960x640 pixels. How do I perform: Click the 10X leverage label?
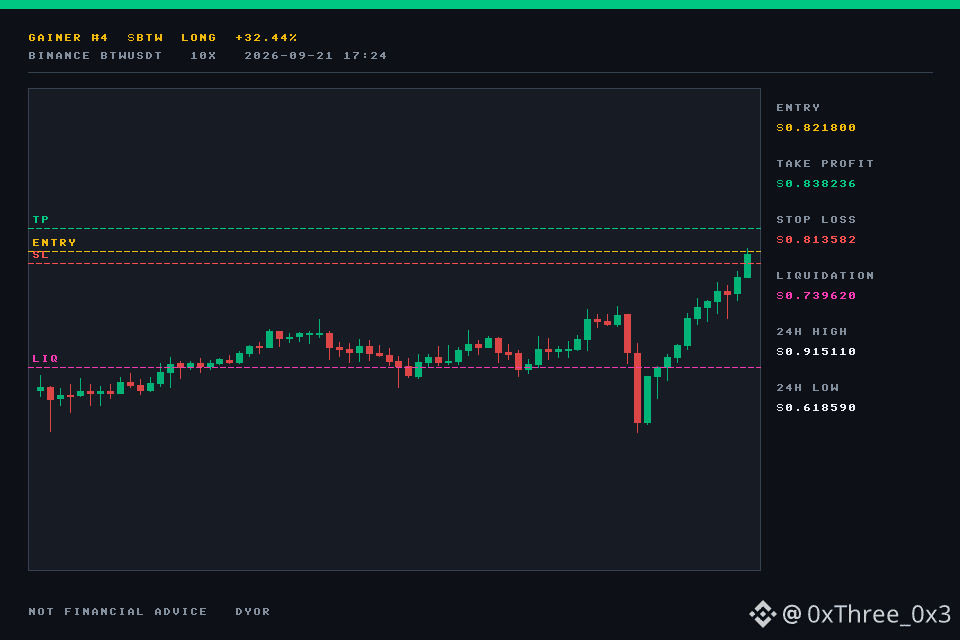coord(203,56)
